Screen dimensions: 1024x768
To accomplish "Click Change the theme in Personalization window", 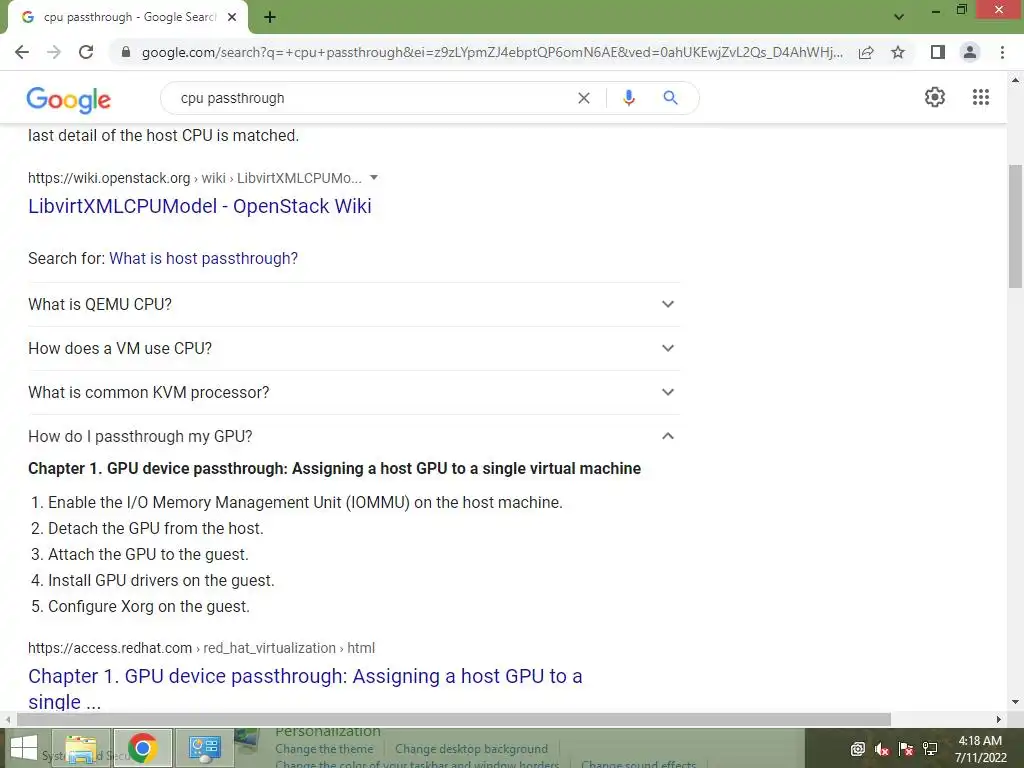I will coord(324,749).
